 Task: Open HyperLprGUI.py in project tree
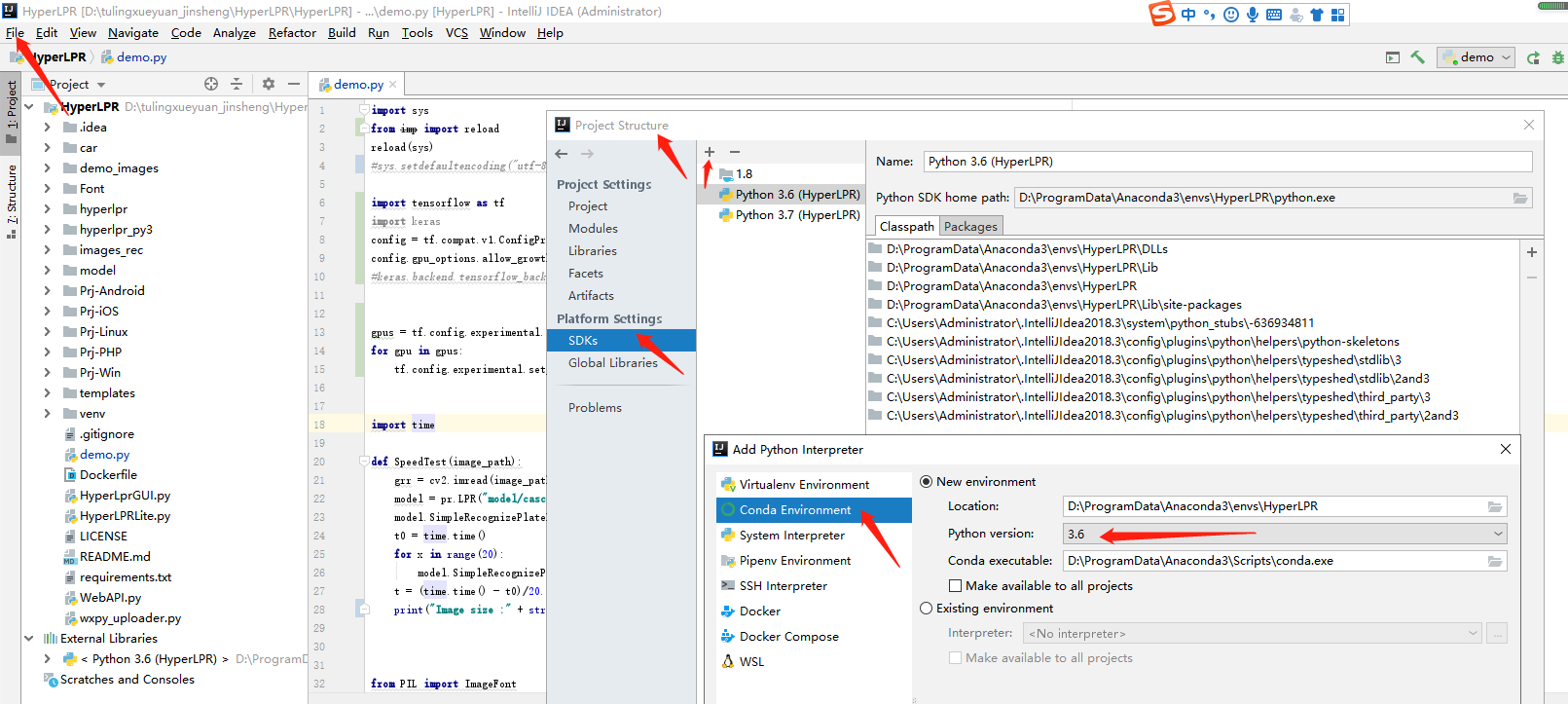coord(125,496)
